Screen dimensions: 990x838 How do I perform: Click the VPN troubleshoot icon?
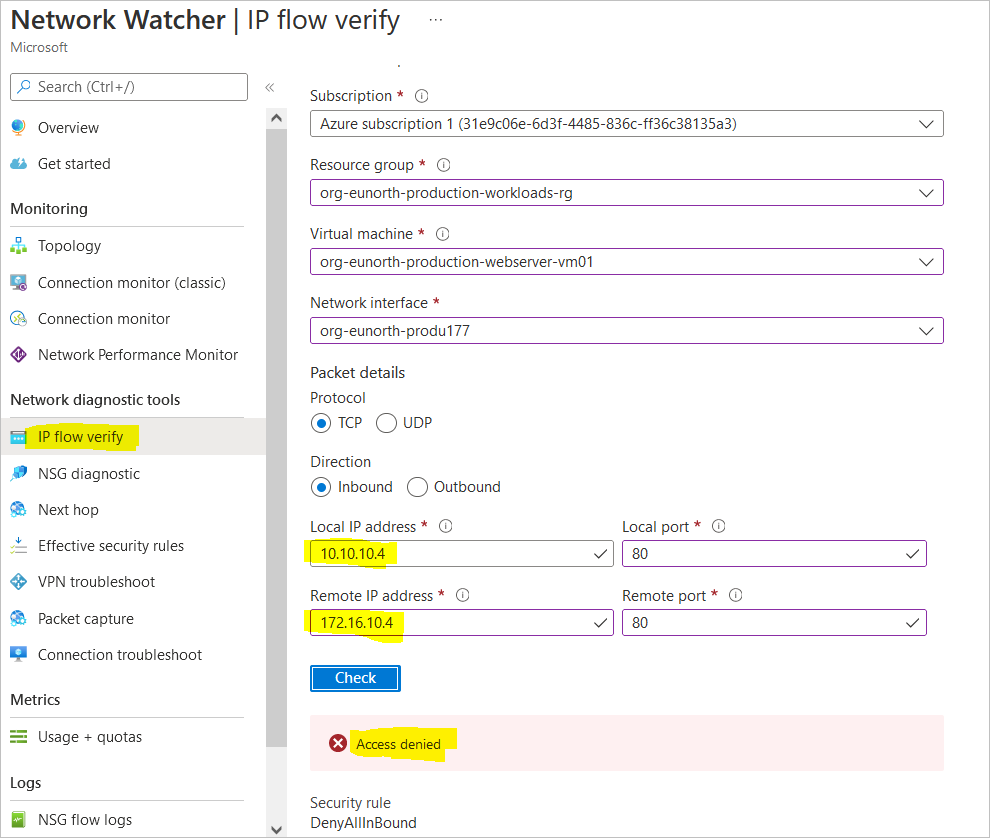[18, 582]
